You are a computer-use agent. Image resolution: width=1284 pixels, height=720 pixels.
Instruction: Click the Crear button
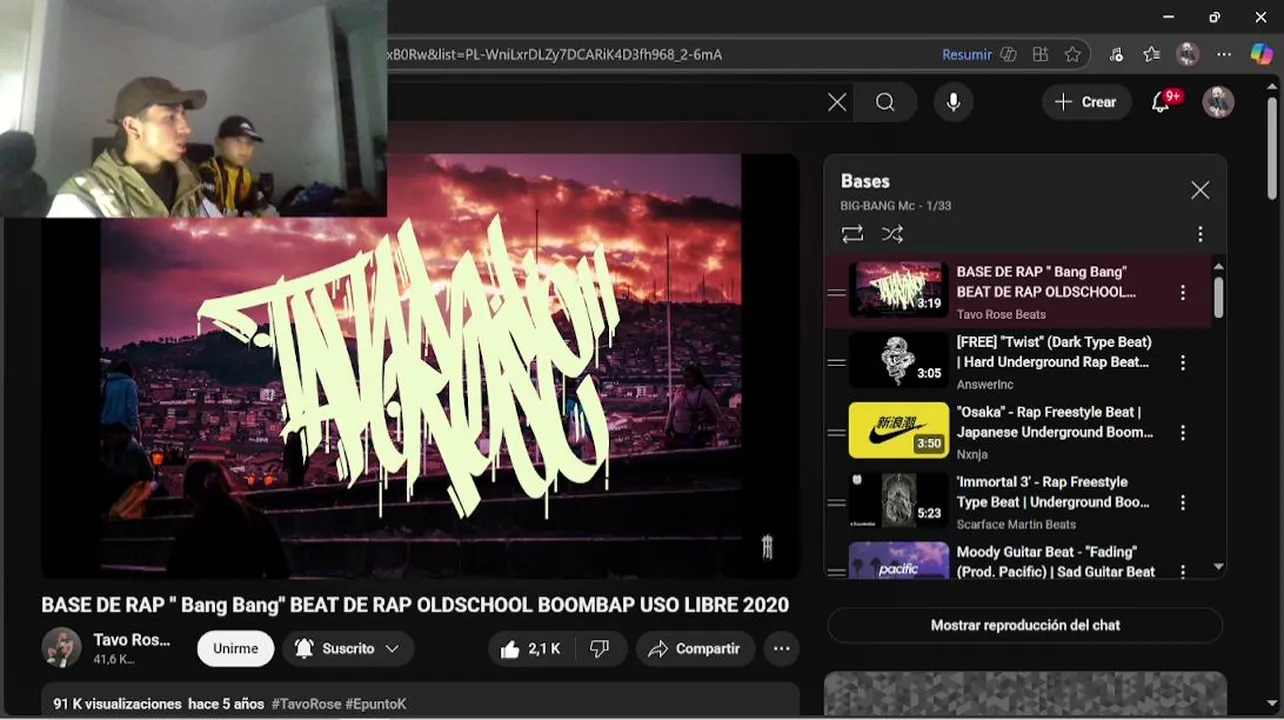click(x=1087, y=102)
